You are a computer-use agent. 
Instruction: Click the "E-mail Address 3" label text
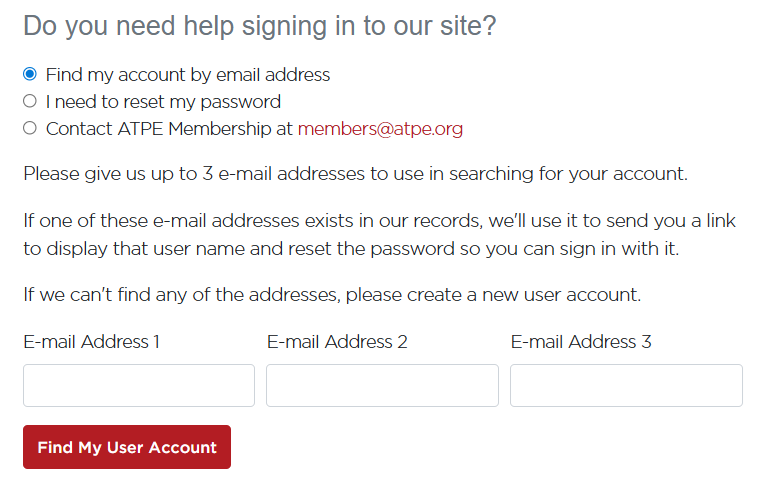tap(581, 342)
